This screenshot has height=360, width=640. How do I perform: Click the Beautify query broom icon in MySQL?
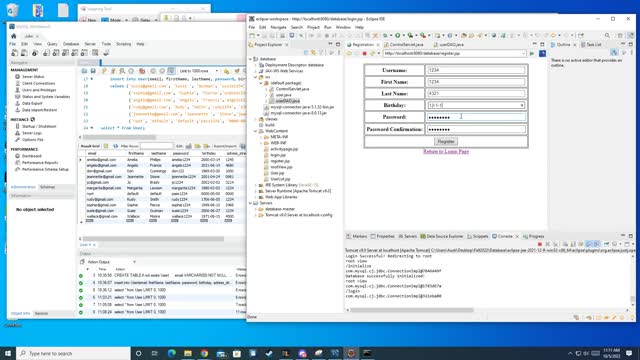(237, 71)
